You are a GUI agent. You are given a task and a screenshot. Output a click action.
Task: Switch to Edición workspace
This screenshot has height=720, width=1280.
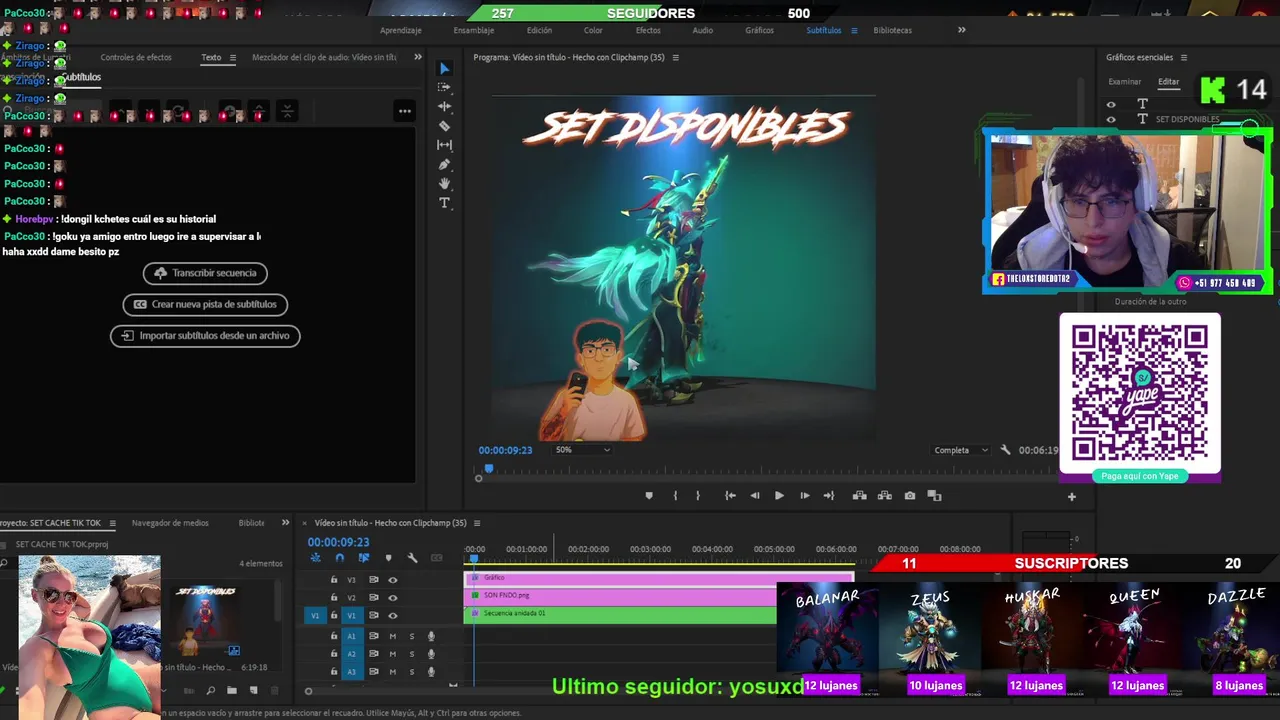[x=539, y=30]
